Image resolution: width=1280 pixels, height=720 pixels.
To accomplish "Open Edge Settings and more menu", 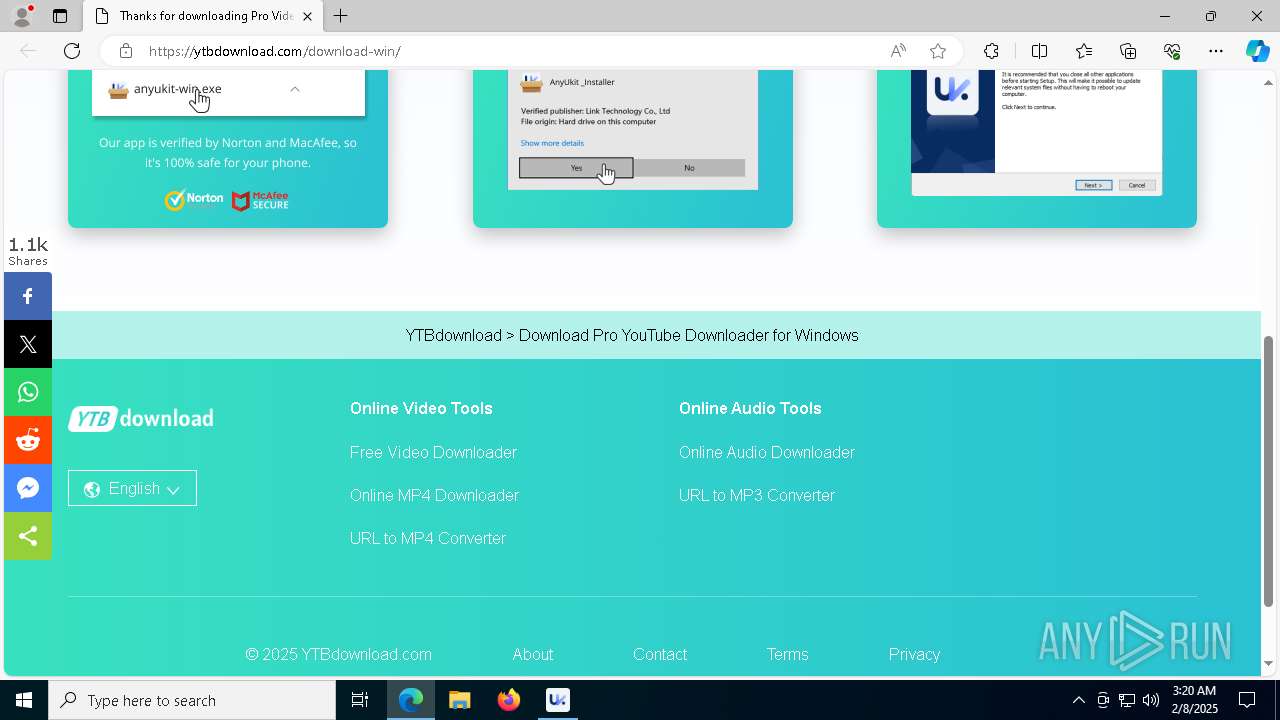I will point(1216,51).
